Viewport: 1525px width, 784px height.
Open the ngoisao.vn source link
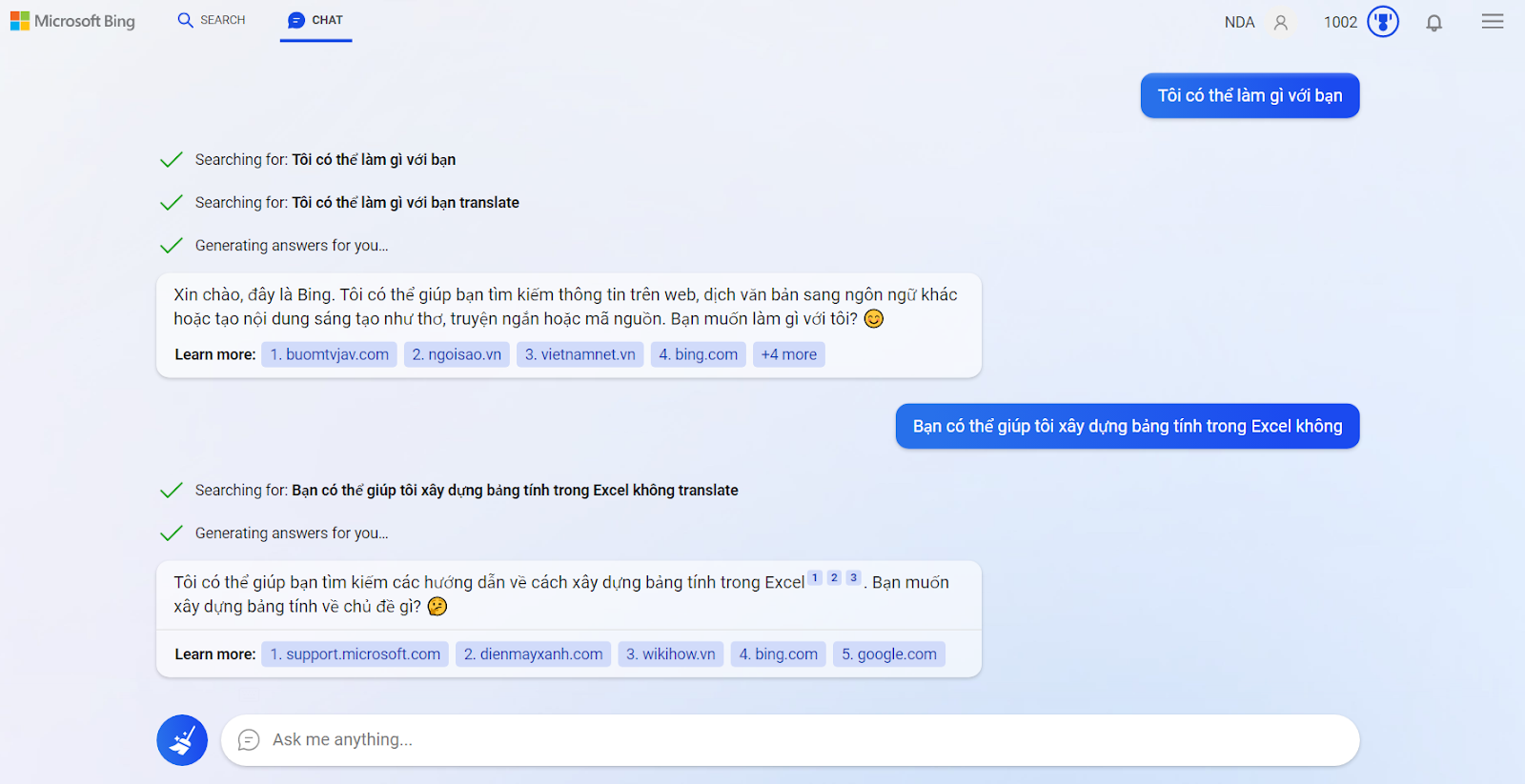tap(457, 354)
